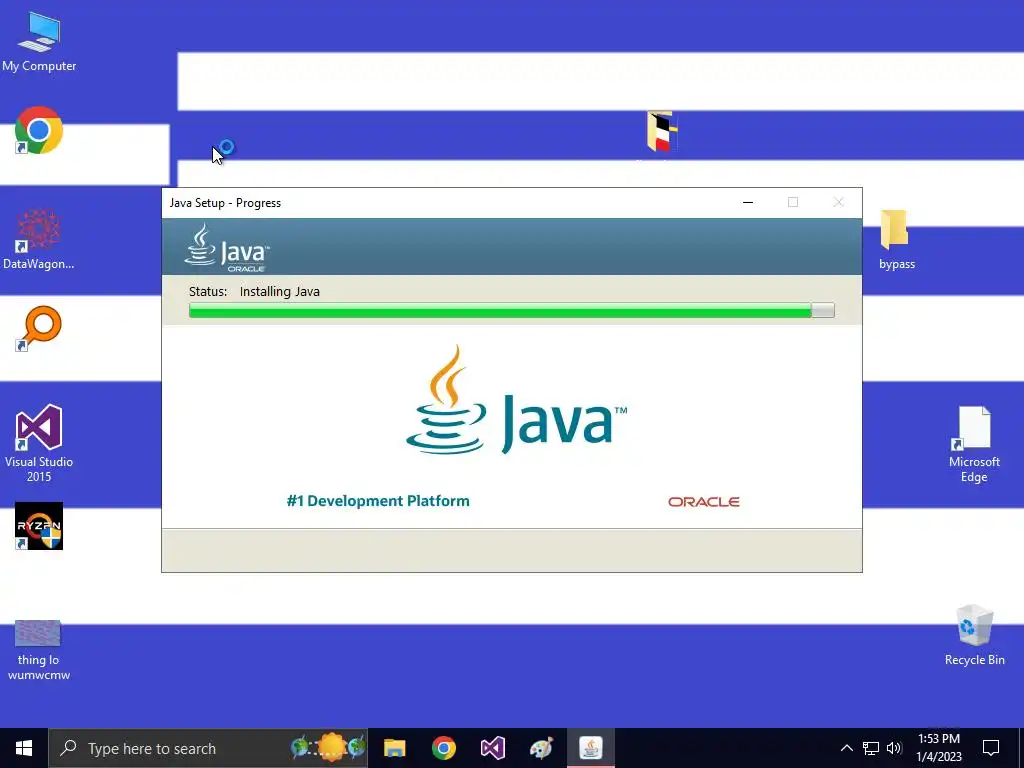Viewport: 1024px width, 768px height.
Task: Open File Explorer from taskbar
Action: pos(394,748)
